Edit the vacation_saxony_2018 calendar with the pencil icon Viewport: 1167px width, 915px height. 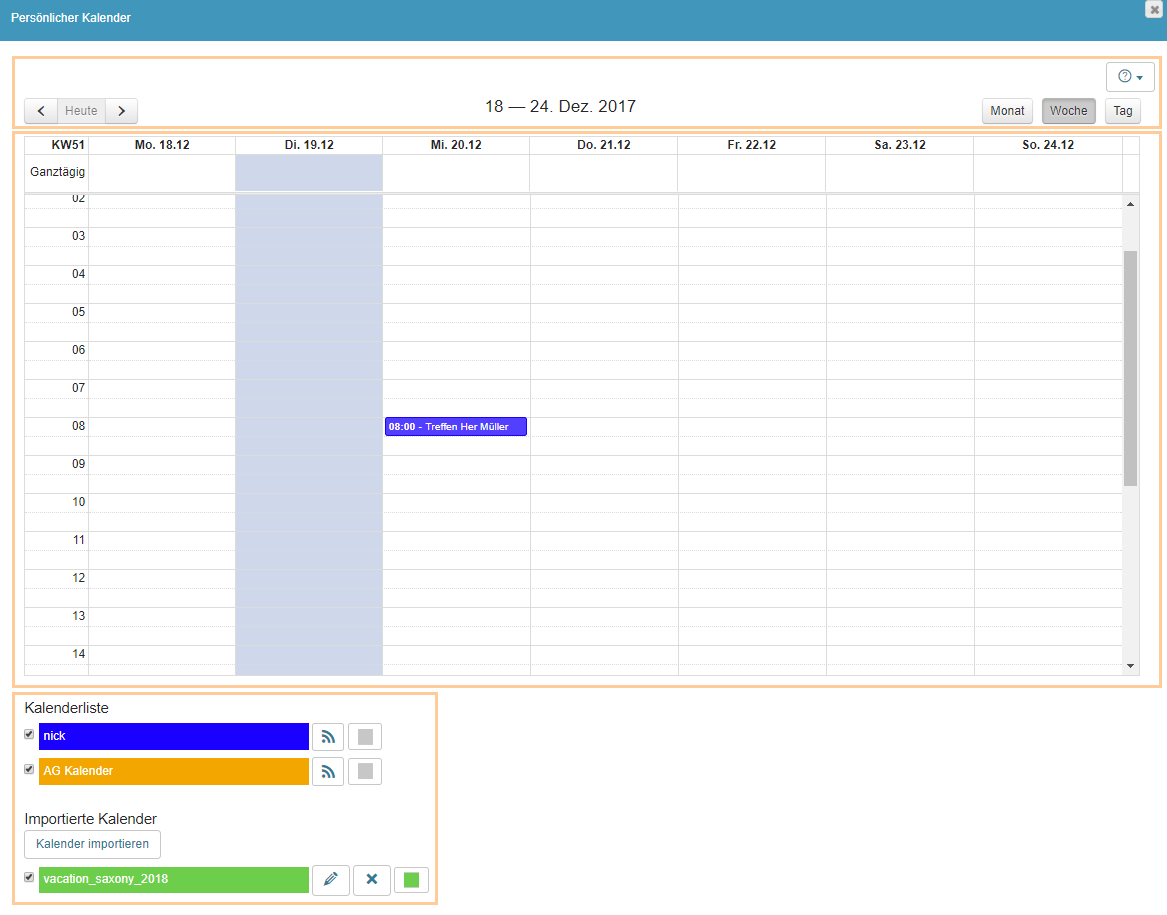[331, 880]
